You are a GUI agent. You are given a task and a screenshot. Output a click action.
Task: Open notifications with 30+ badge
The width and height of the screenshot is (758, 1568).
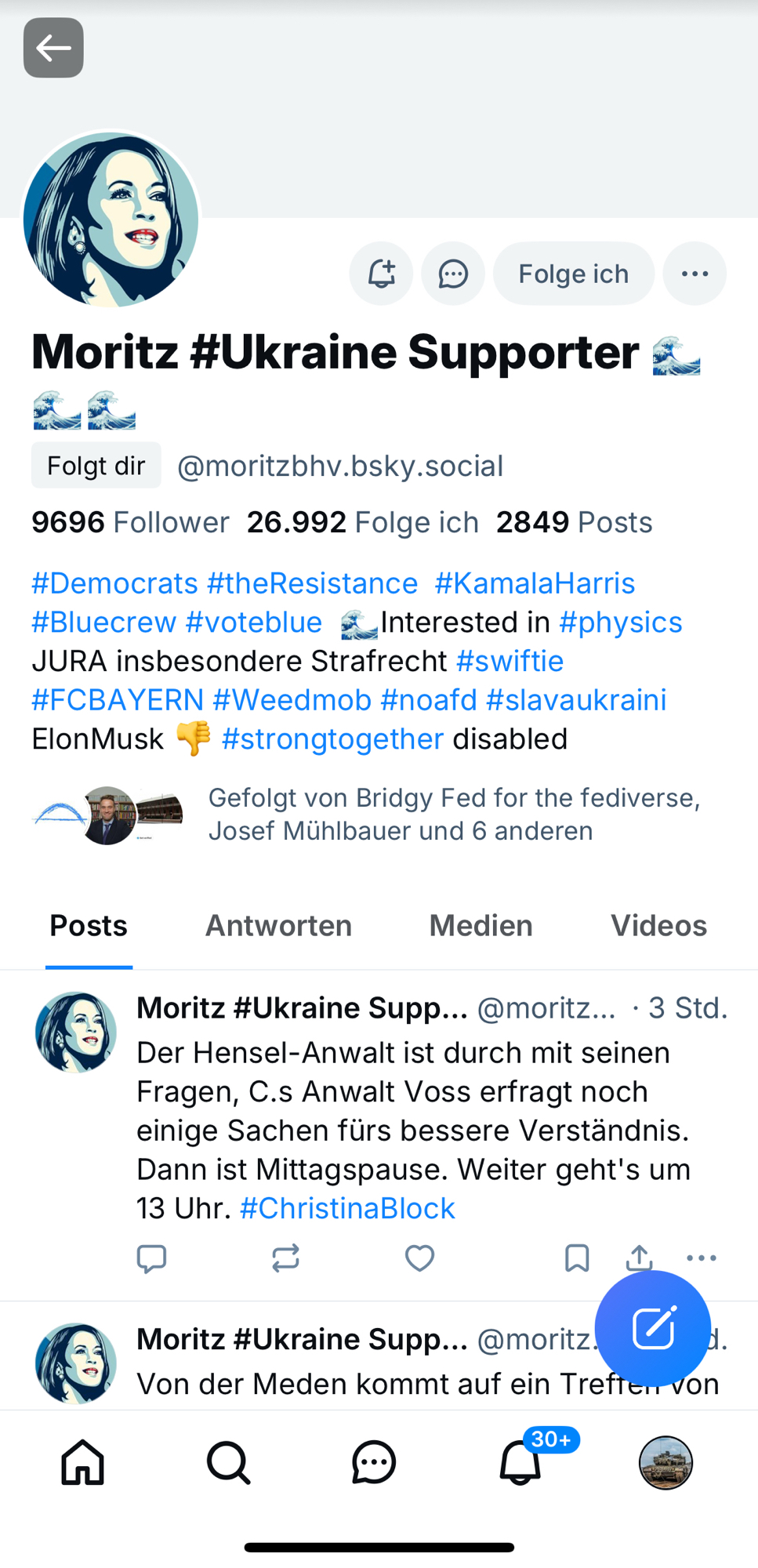pyautogui.click(x=520, y=1463)
